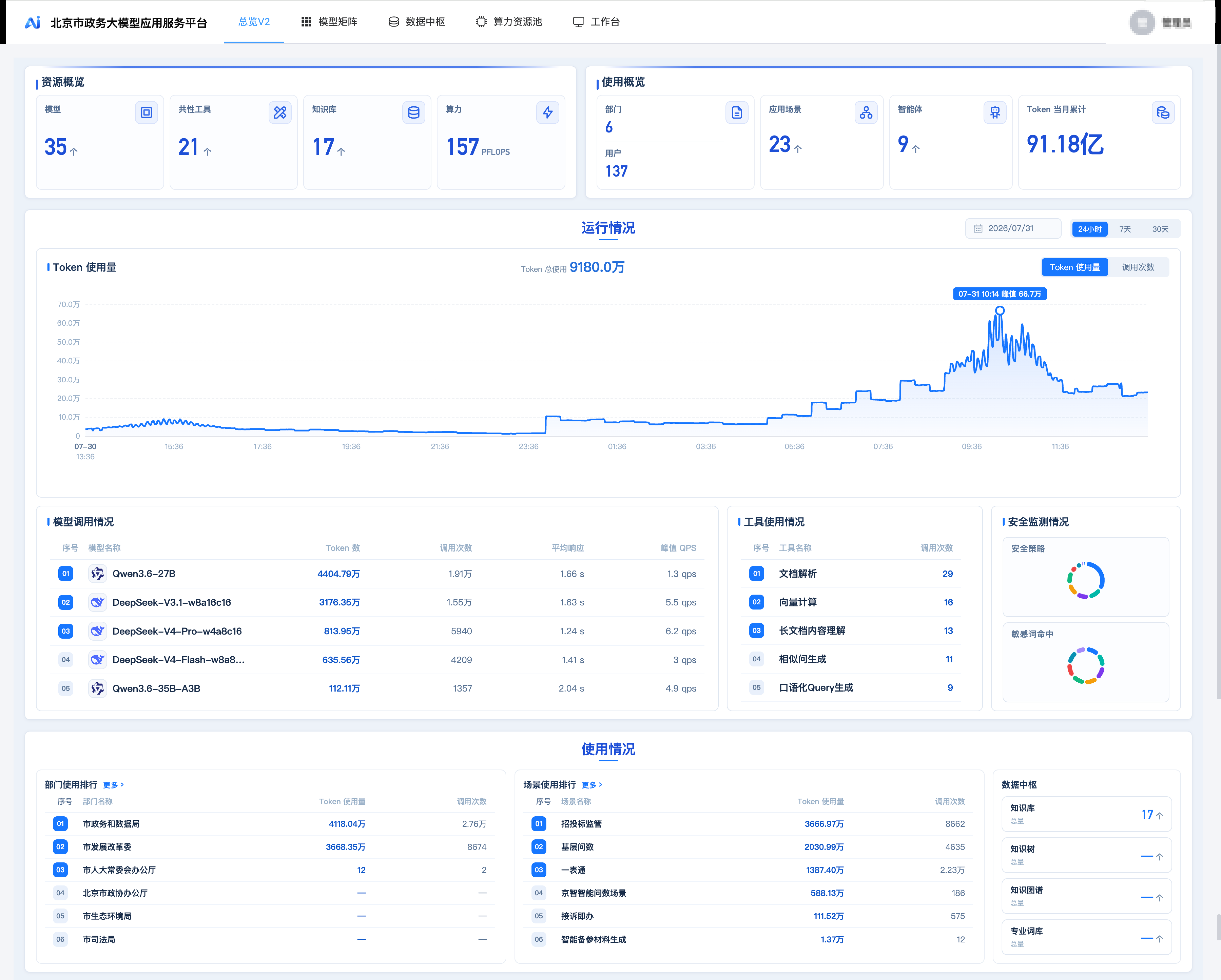Click the 文档解析 tool row

click(x=851, y=574)
